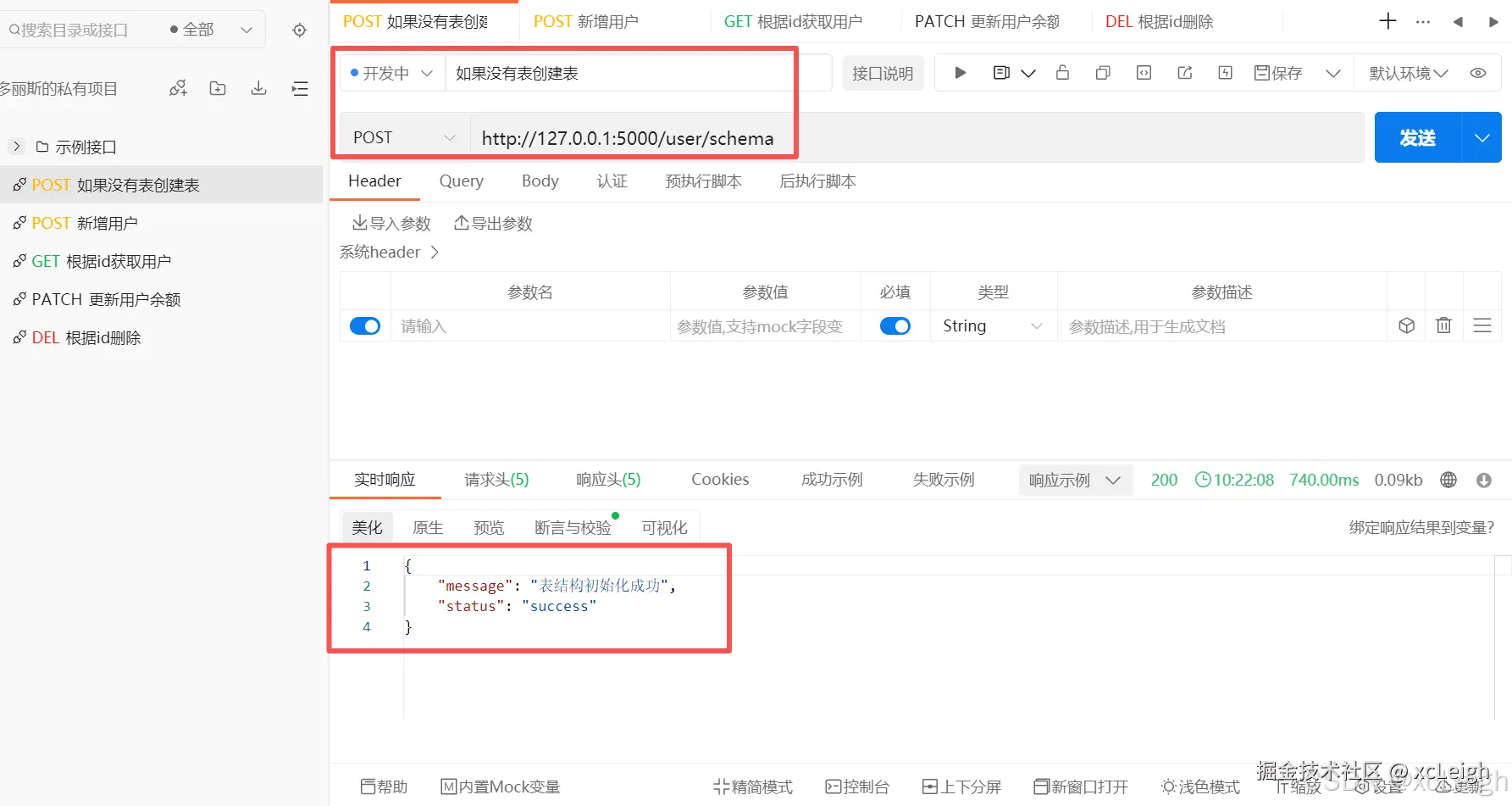Toggle the assertion indicator on 断言与校验
This screenshot has width=1512, height=806.
click(x=615, y=514)
